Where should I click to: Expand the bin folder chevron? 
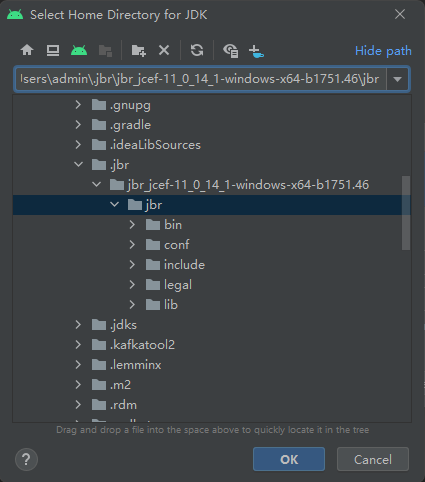coord(132,224)
